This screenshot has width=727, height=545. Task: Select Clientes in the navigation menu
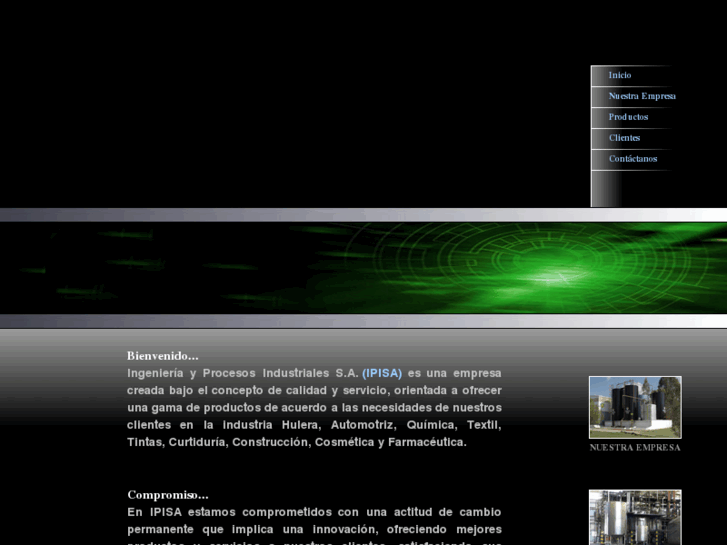(624, 138)
